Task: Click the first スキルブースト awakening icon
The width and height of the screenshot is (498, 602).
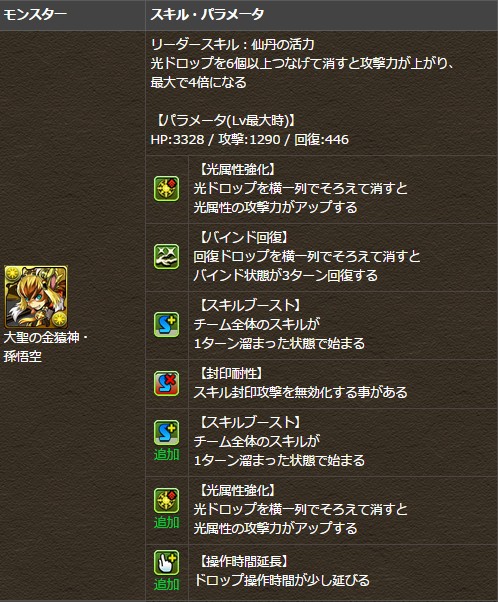Action: pyautogui.click(x=167, y=324)
